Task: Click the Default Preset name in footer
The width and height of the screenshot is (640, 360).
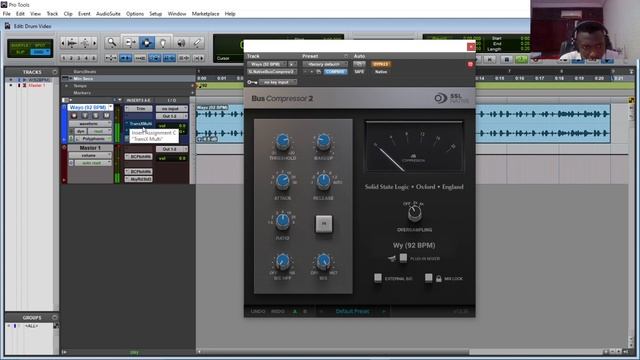Action: pyautogui.click(x=352, y=311)
